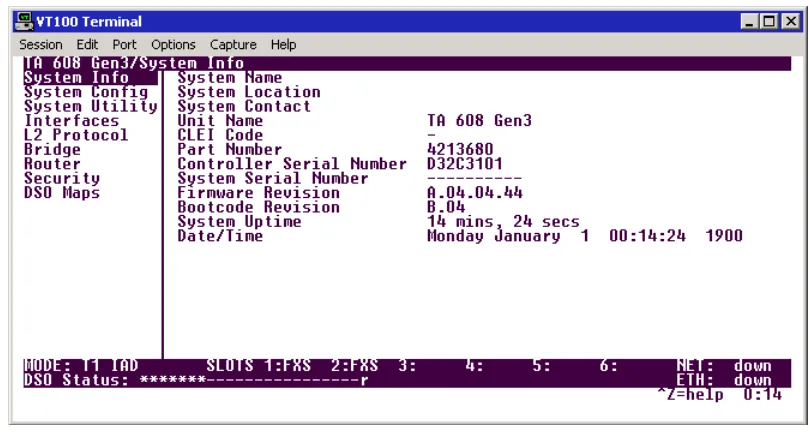The image size is (810, 438).
Task: Click serial value D32C3101
Action: click(465, 164)
